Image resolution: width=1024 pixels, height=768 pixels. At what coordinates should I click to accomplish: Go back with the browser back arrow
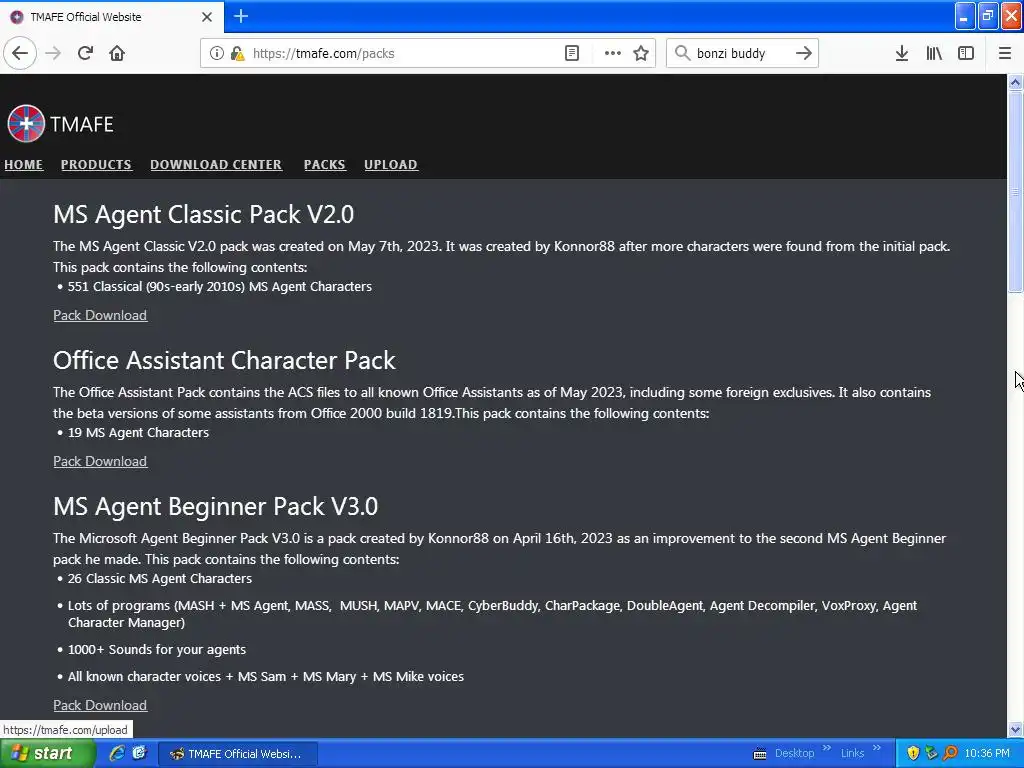(x=20, y=53)
